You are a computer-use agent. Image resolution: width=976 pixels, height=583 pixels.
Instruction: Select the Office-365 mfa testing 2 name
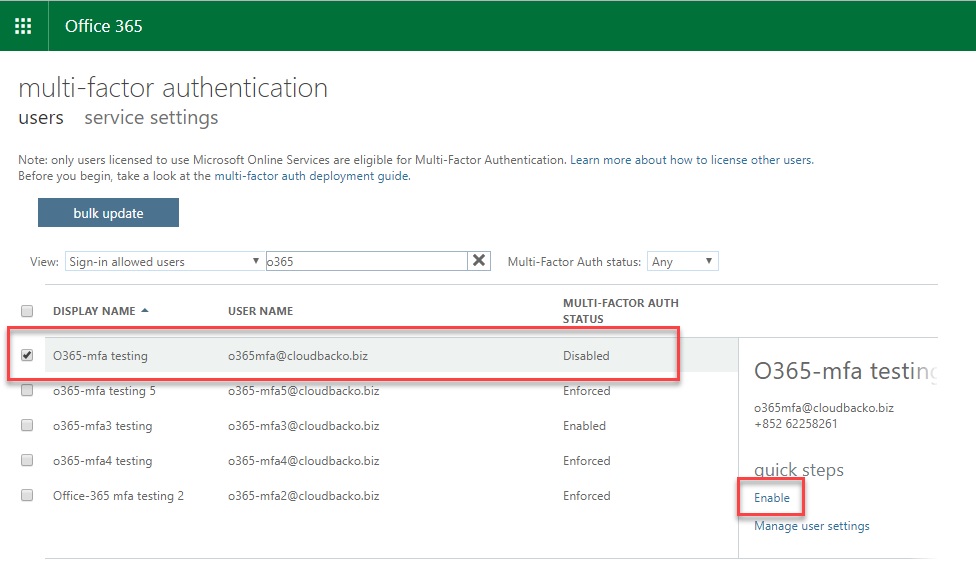tap(118, 495)
